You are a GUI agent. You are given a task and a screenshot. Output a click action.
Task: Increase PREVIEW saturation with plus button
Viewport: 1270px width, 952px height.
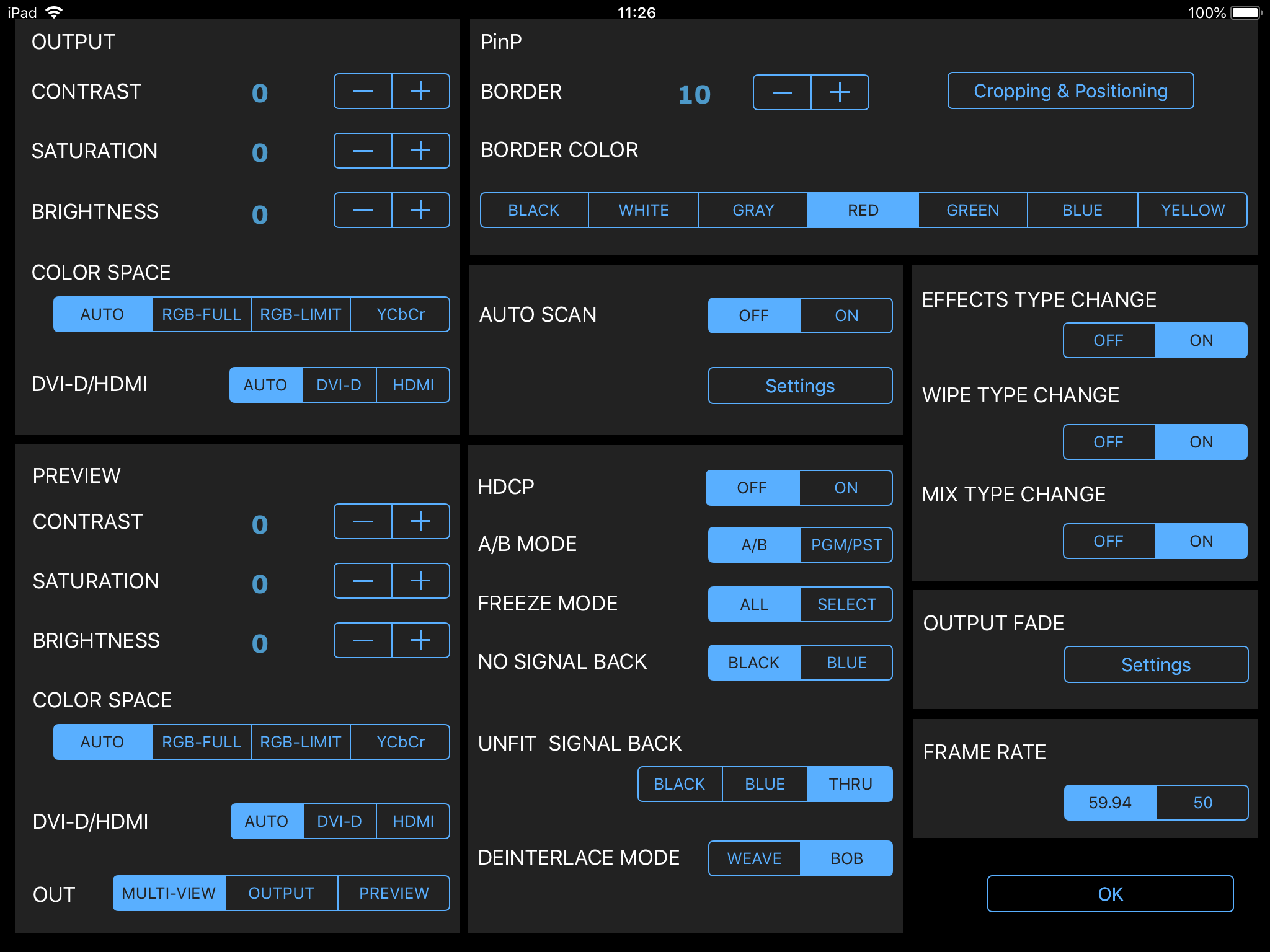pyautogui.click(x=420, y=581)
